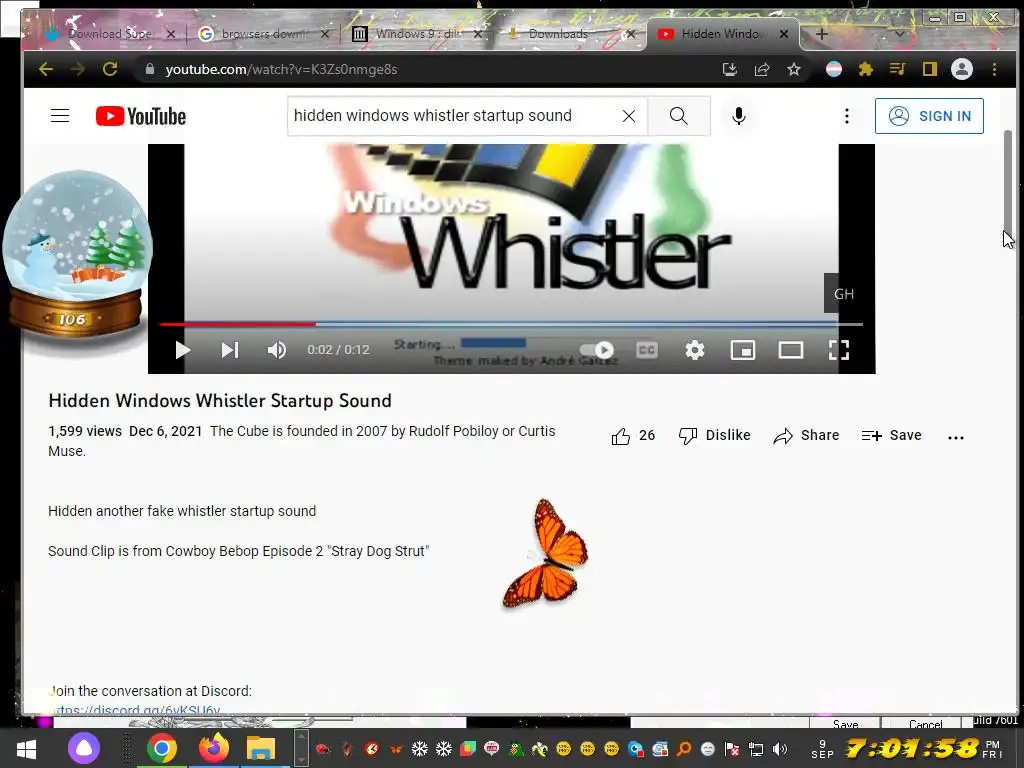Install app via the address bar download icon
1024x768 pixels.
tap(729, 69)
